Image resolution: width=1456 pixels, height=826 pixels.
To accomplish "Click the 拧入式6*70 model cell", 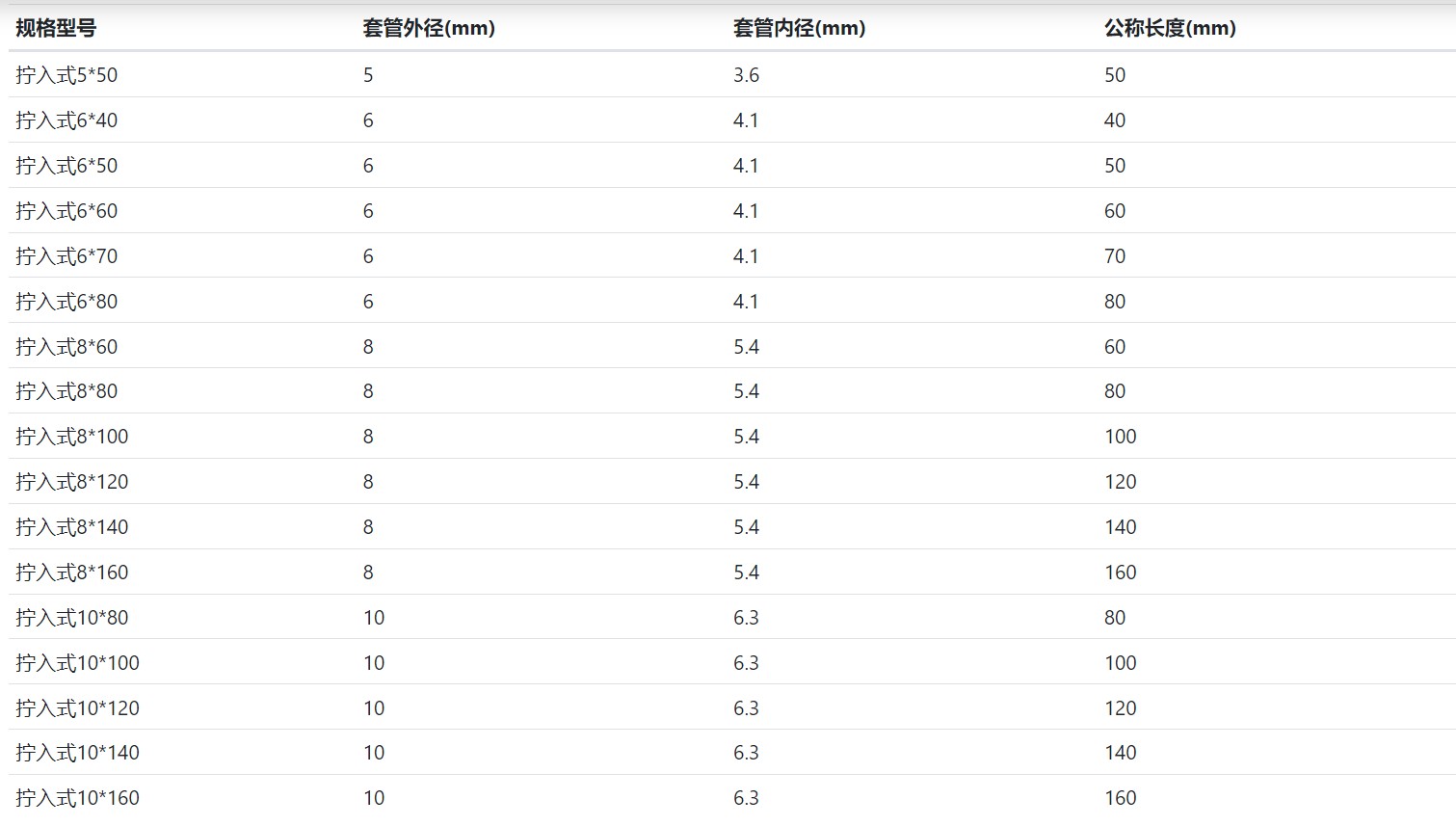I will click(66, 256).
